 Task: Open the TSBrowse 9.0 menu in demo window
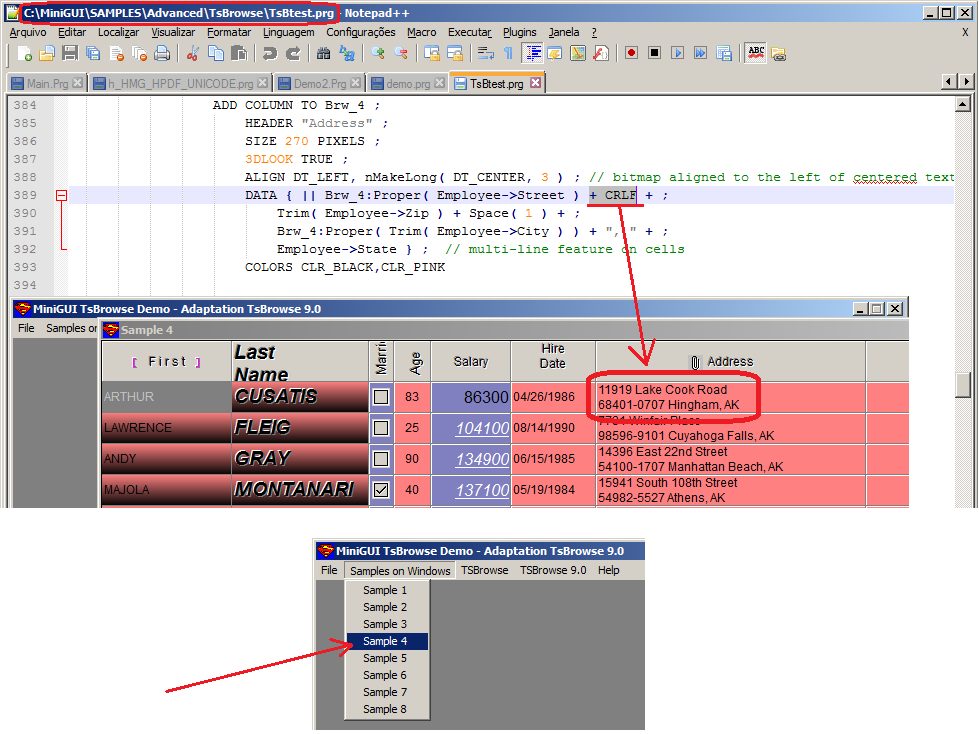pyautogui.click(x=553, y=570)
